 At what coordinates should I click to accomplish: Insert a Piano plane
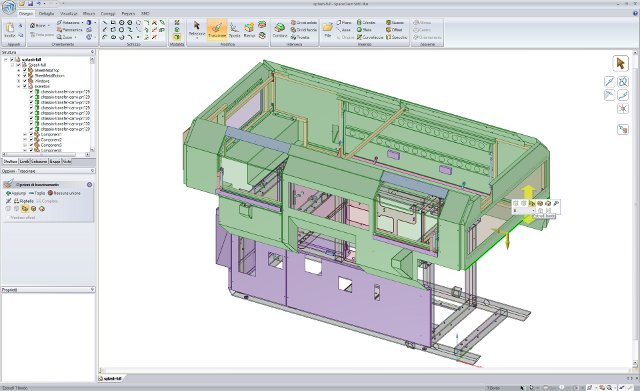(x=344, y=22)
